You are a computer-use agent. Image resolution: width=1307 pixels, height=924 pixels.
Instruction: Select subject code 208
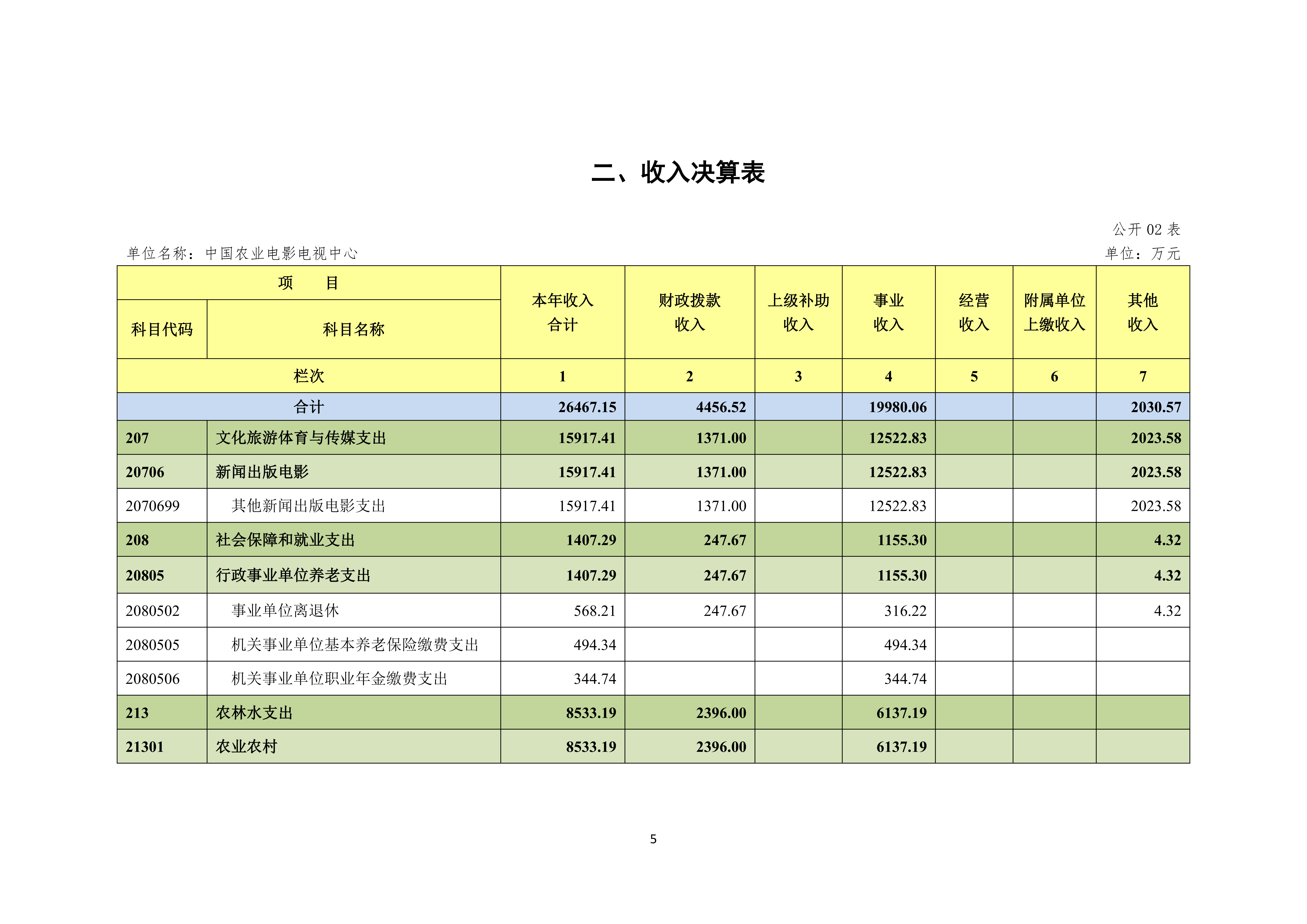137,540
